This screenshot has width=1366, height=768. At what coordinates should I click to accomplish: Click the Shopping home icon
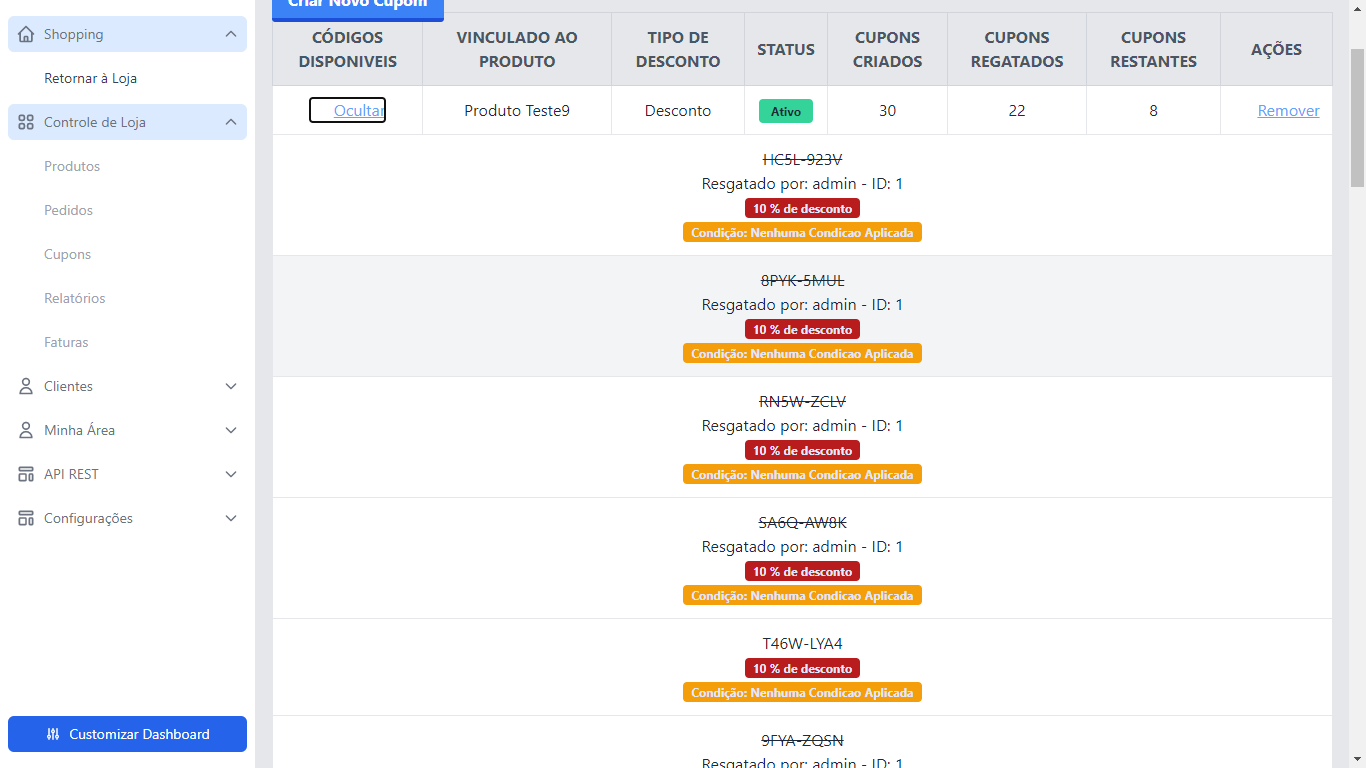pos(26,34)
